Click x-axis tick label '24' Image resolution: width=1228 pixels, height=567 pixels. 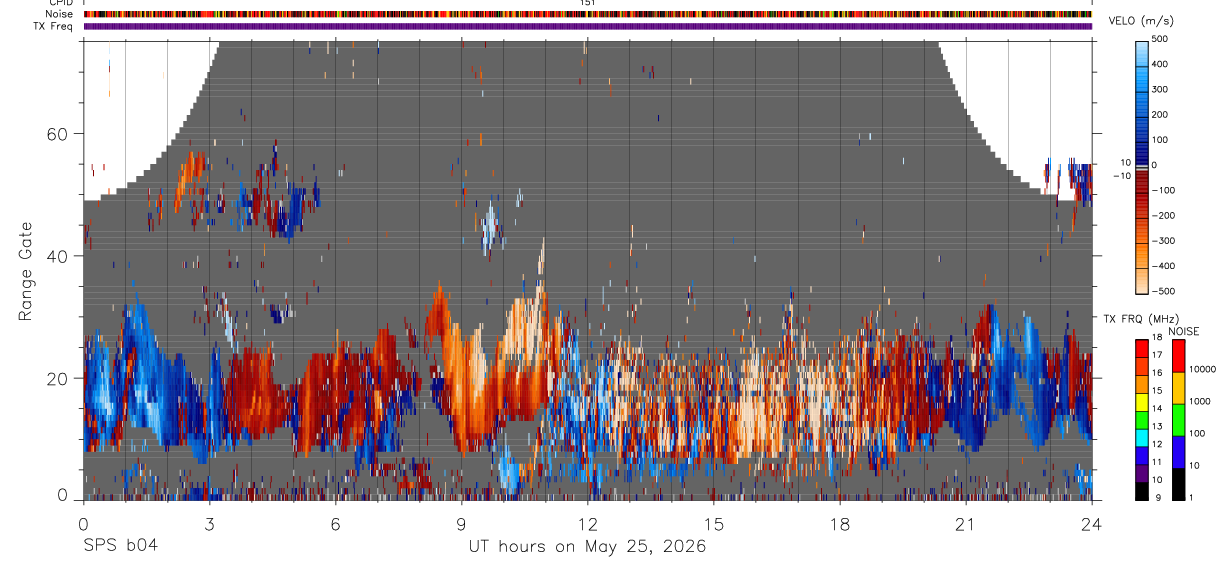click(1093, 523)
